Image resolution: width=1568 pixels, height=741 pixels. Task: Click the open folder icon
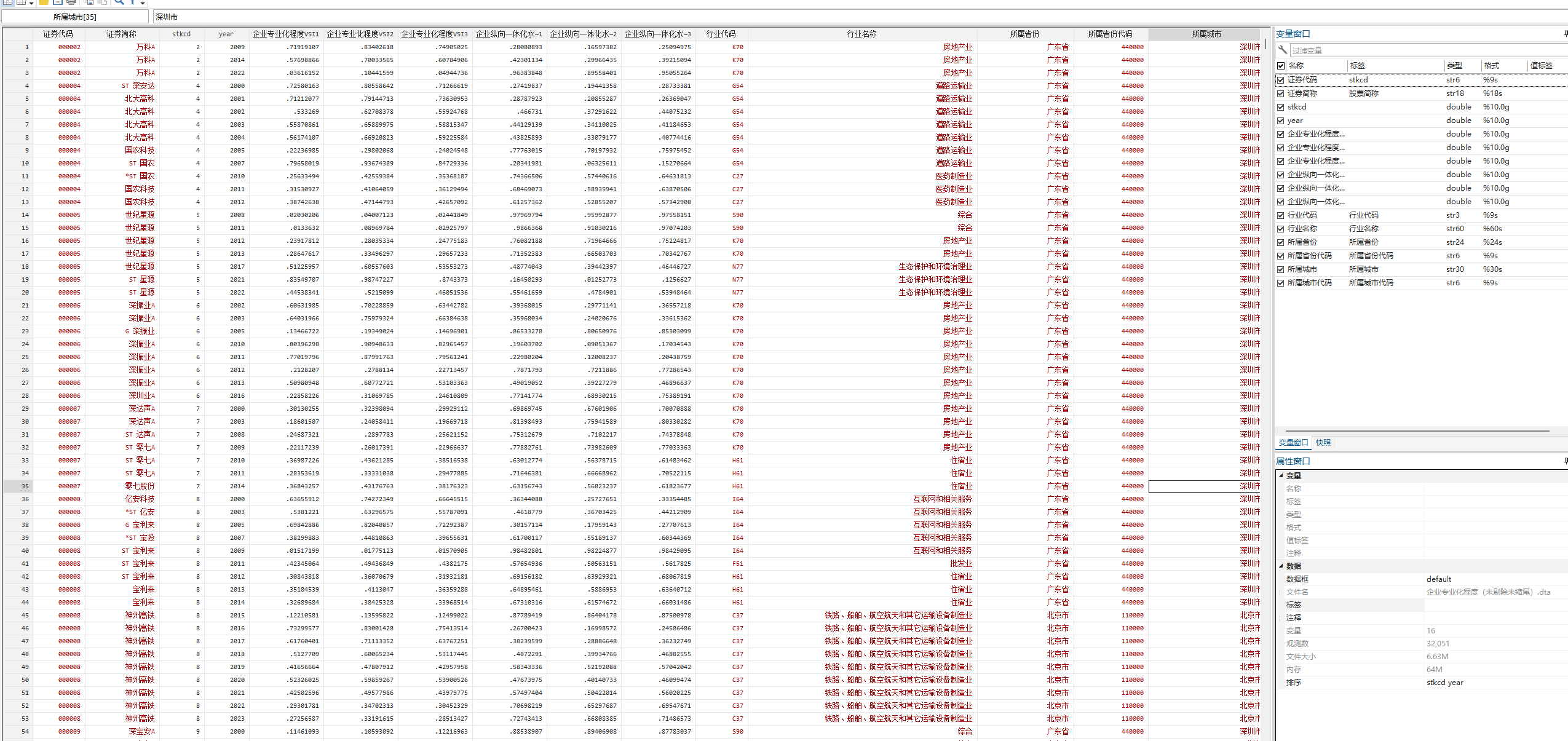(x=44, y=2)
